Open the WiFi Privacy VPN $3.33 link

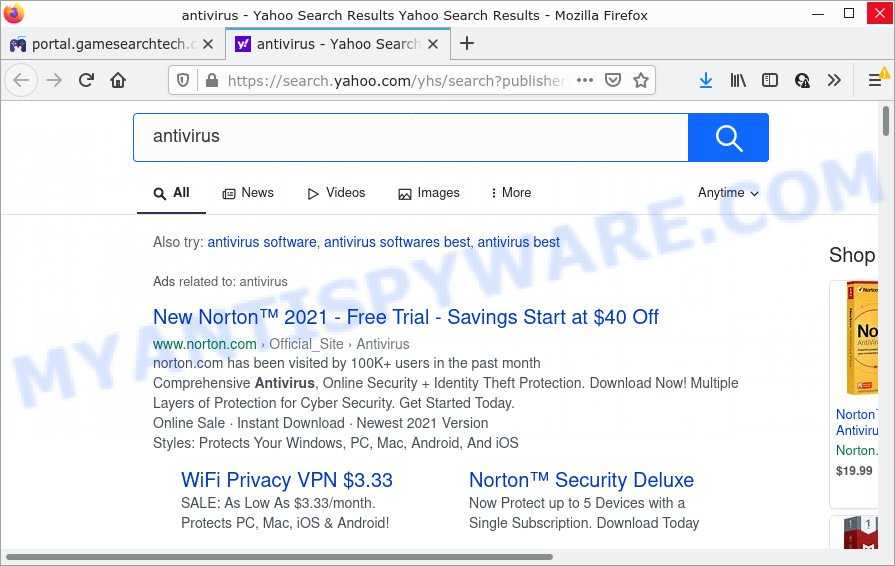click(x=287, y=480)
